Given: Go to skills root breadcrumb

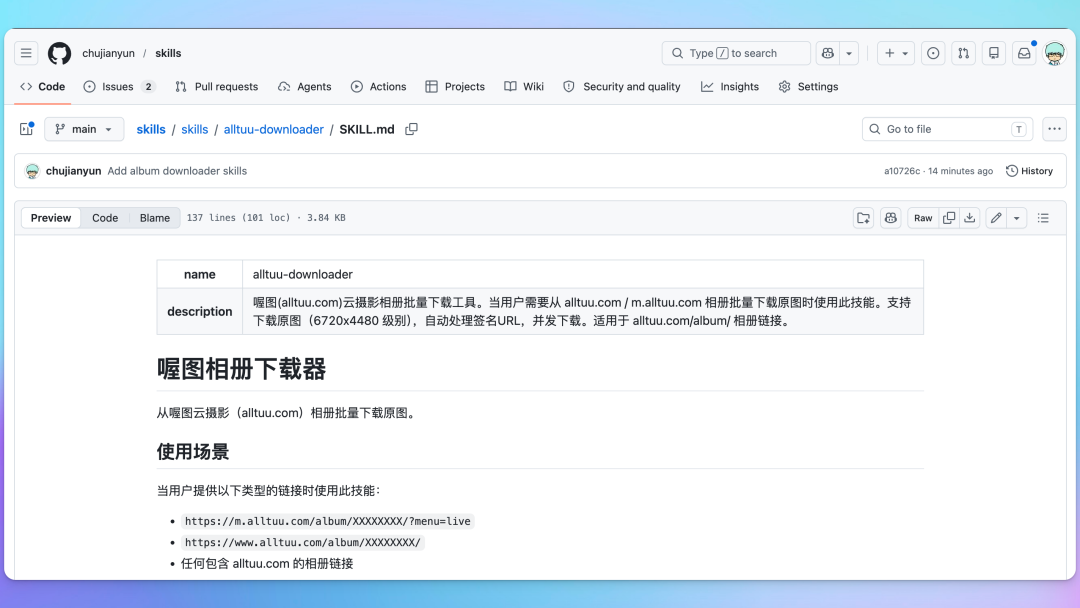Looking at the screenshot, I should tap(151, 129).
